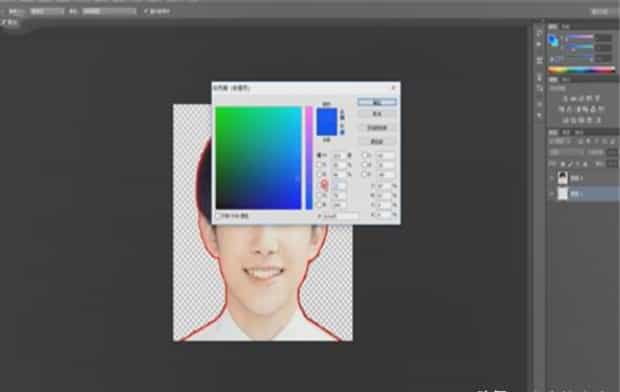The image size is (620, 392).
Task: Click foreground color swatch in Color panel
Action: coord(552,39)
